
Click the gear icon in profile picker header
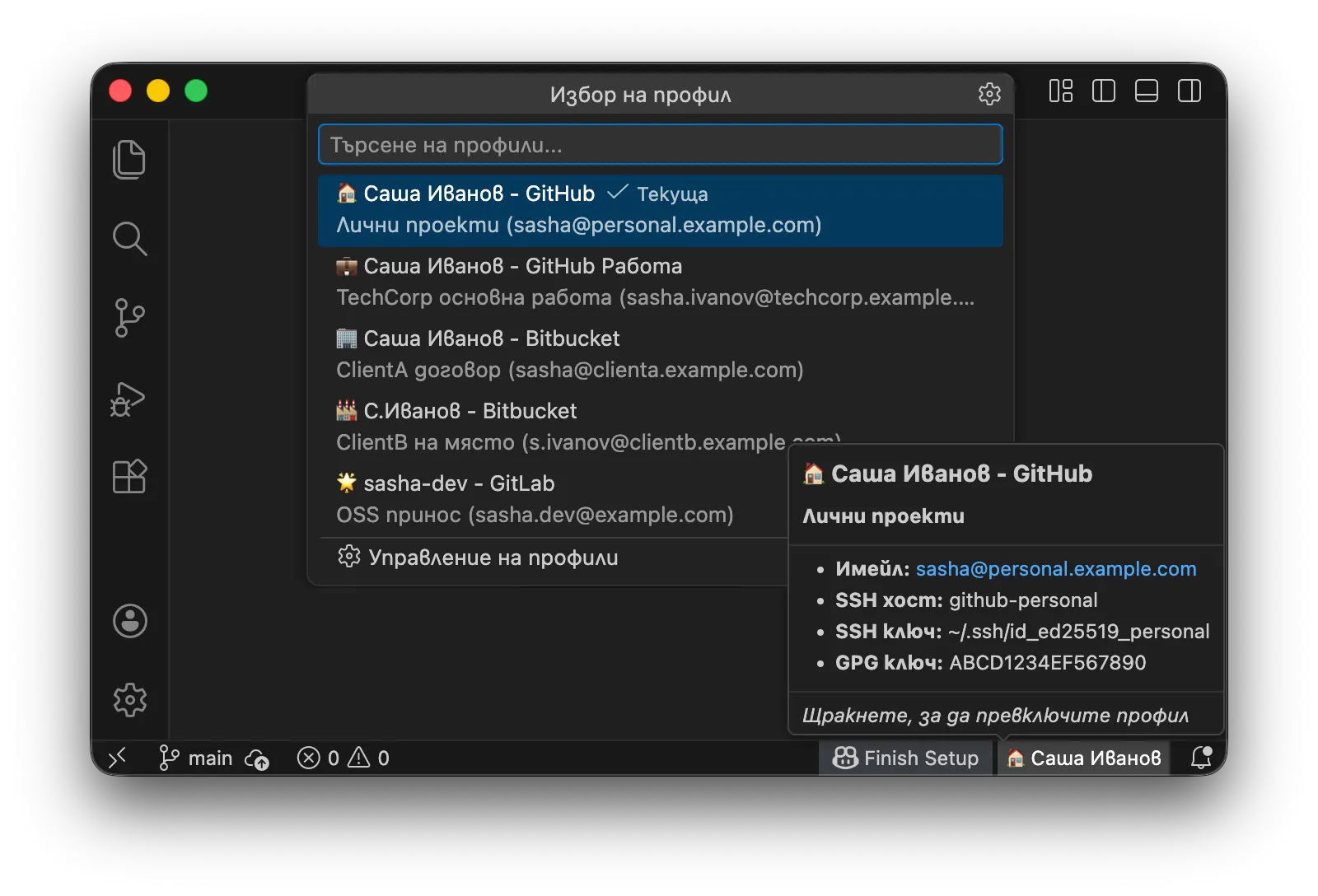[x=989, y=94]
